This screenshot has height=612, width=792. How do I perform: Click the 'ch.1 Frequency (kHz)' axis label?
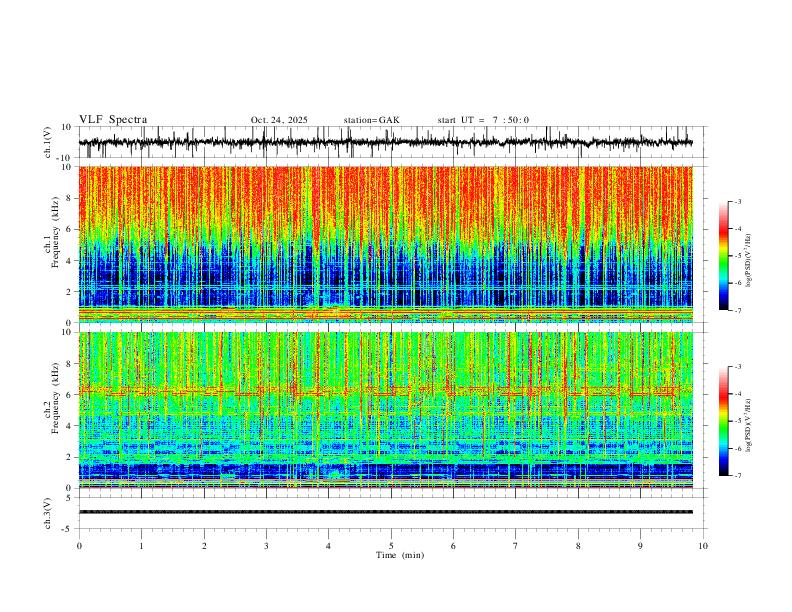(52, 232)
